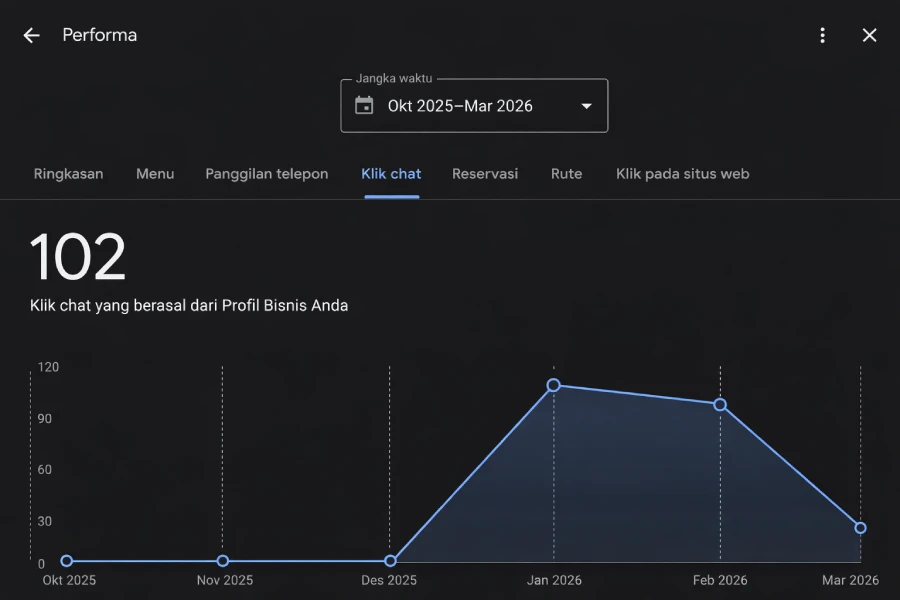
Task: Click the 90 y-axis value
Action: point(45,419)
